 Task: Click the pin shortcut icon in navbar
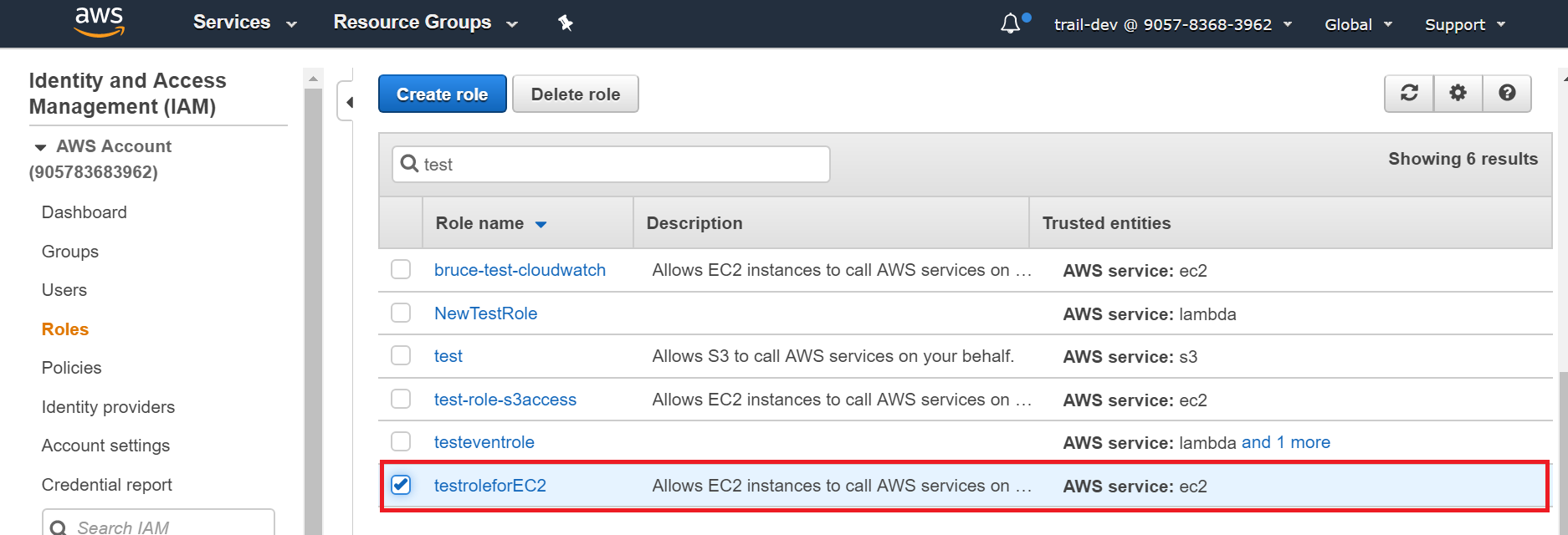(x=566, y=23)
